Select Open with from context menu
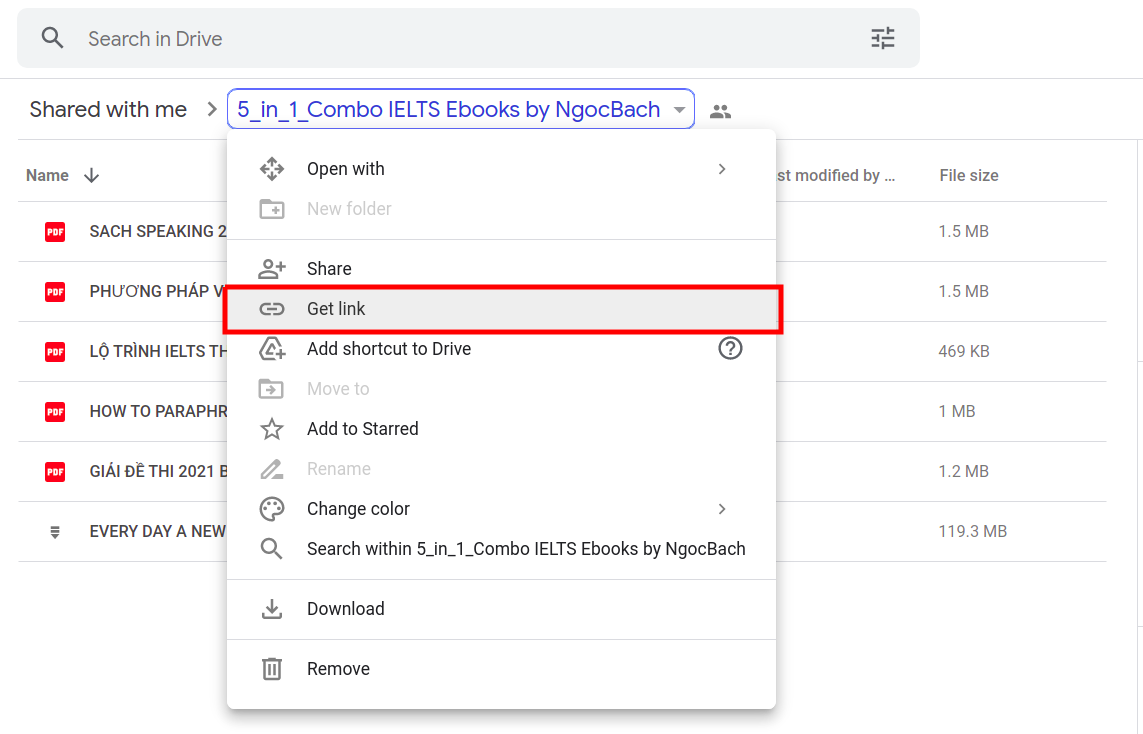The image size is (1143, 734). click(502, 168)
